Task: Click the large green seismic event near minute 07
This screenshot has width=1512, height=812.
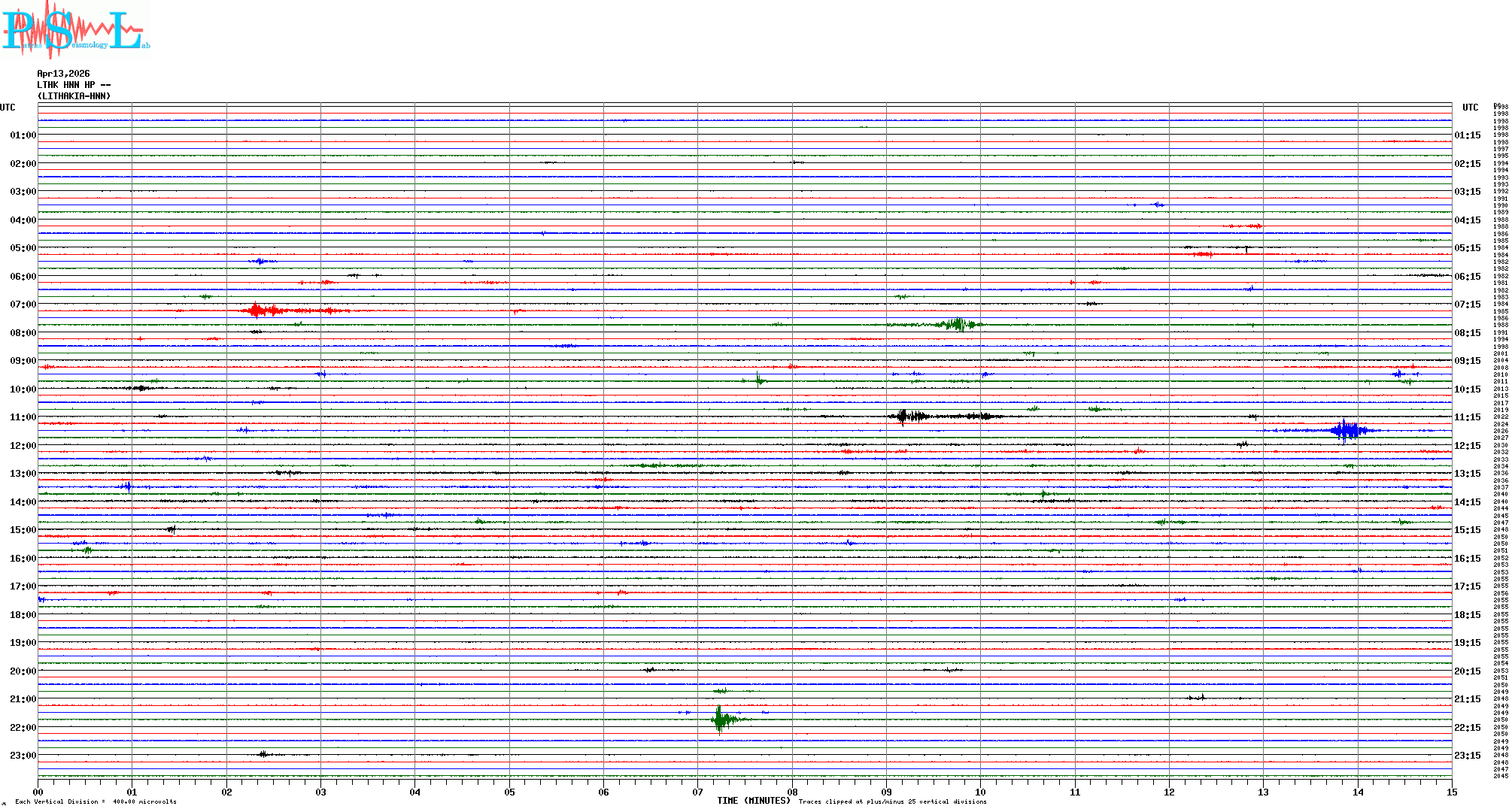Action: pyautogui.click(x=721, y=720)
